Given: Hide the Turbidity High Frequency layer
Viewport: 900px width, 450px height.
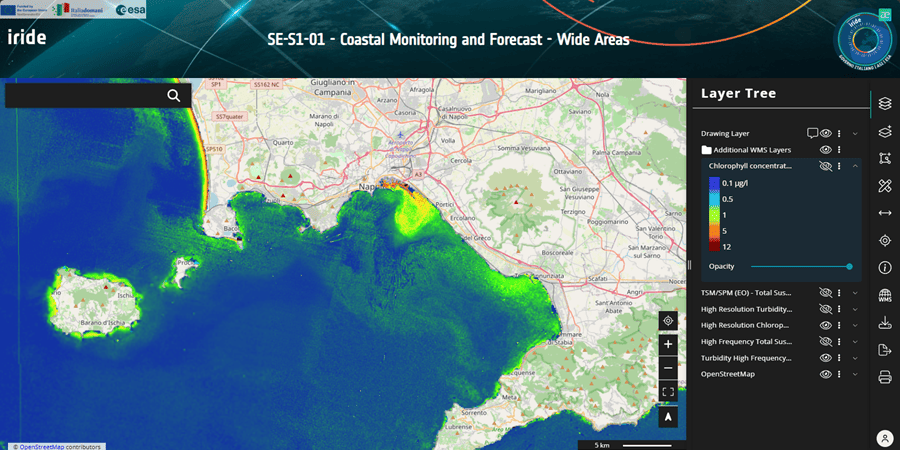Looking at the screenshot, I should (825, 358).
